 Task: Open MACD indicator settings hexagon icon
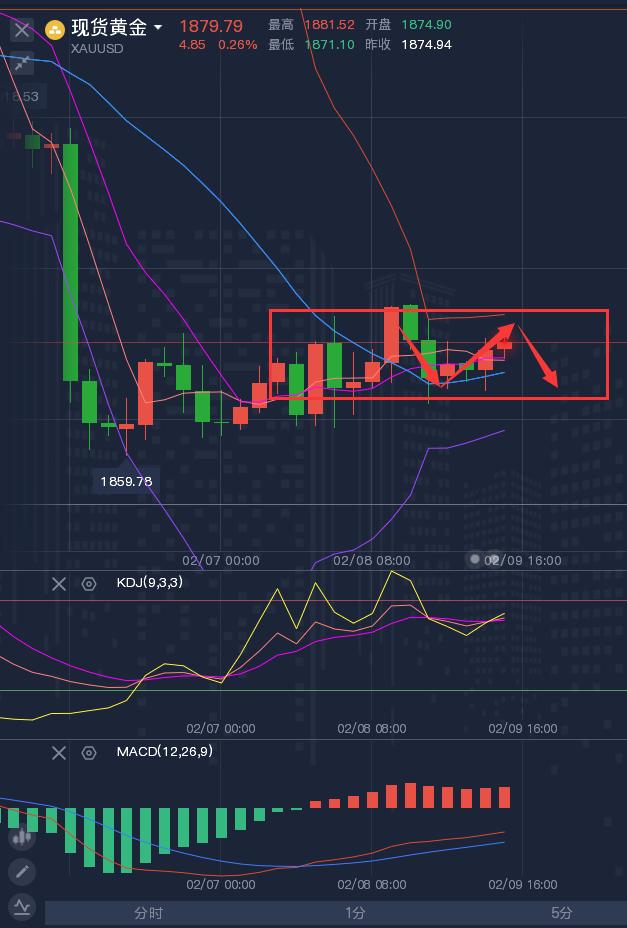coord(89,753)
